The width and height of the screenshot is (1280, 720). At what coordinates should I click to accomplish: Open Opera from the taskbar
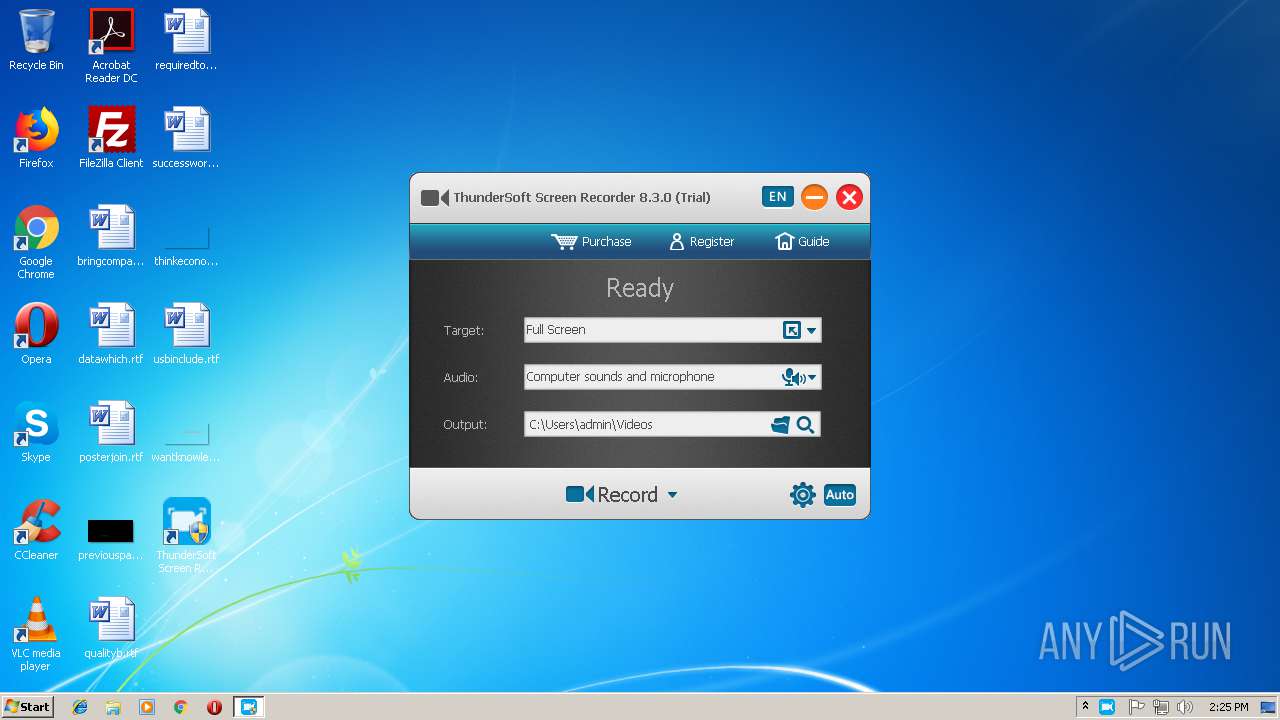(x=214, y=707)
